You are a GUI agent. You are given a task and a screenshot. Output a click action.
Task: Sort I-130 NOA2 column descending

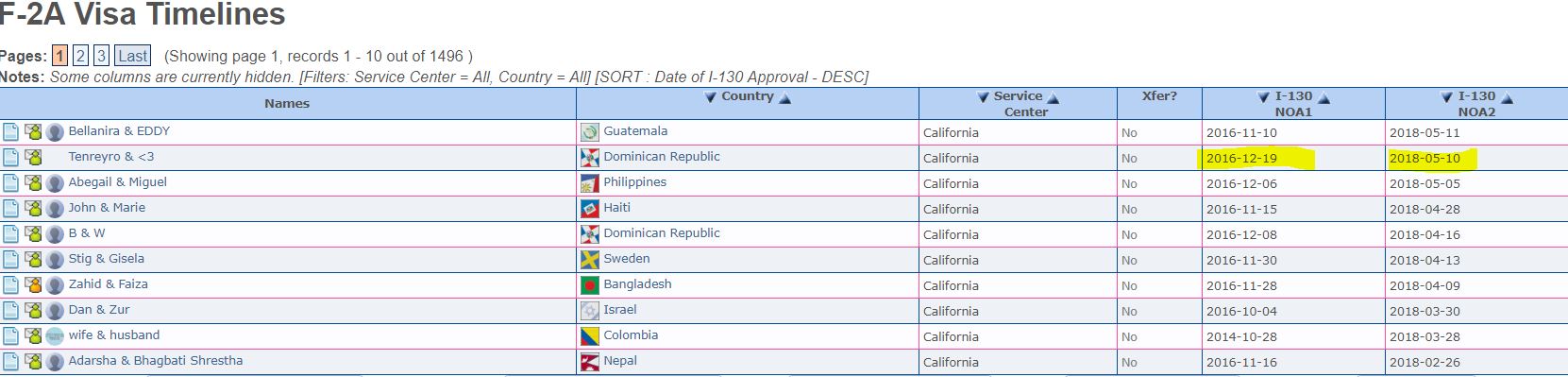(1447, 97)
